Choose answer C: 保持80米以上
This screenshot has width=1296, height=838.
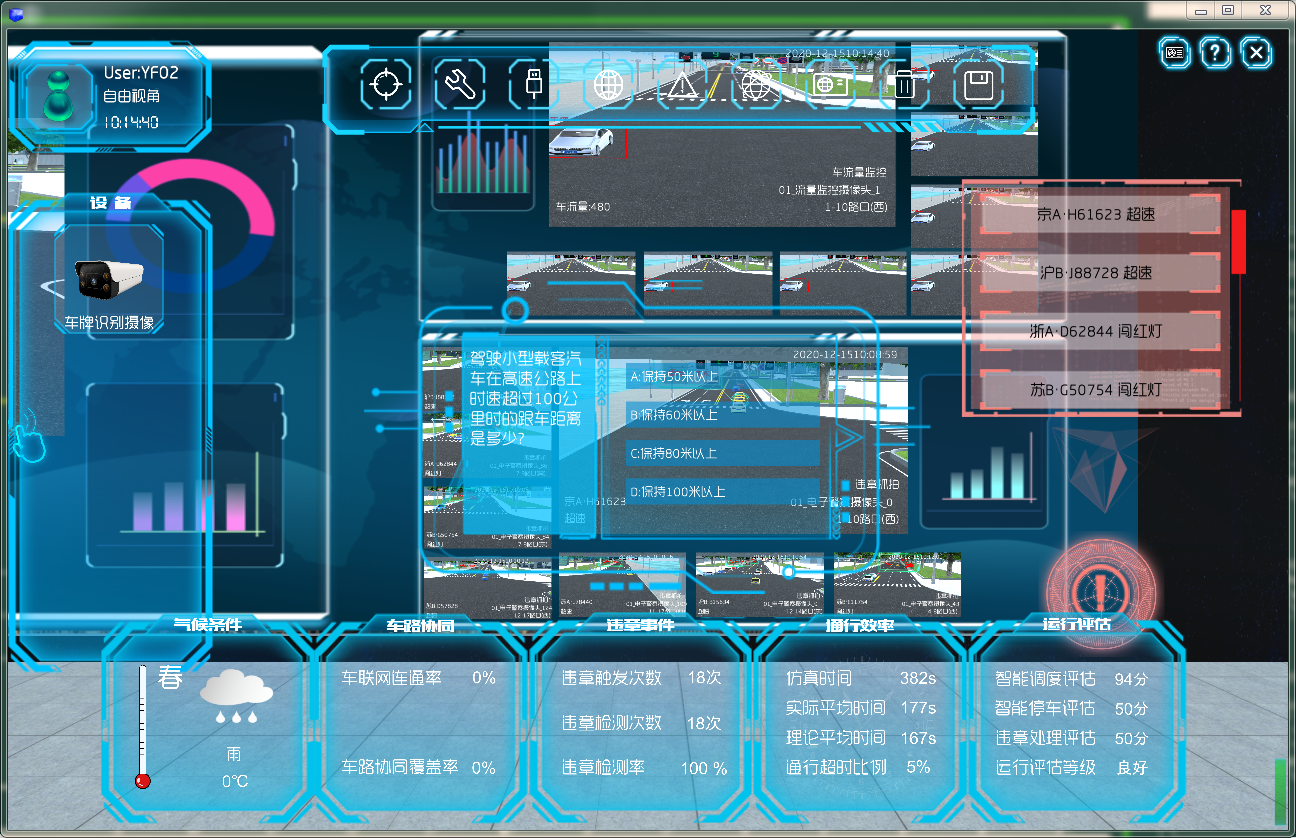click(722, 454)
